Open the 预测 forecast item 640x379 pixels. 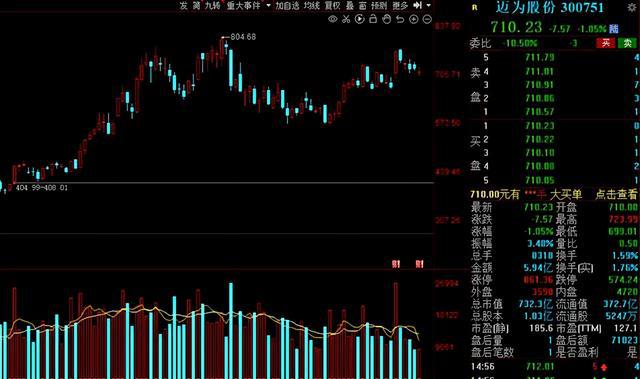[x=379, y=5]
